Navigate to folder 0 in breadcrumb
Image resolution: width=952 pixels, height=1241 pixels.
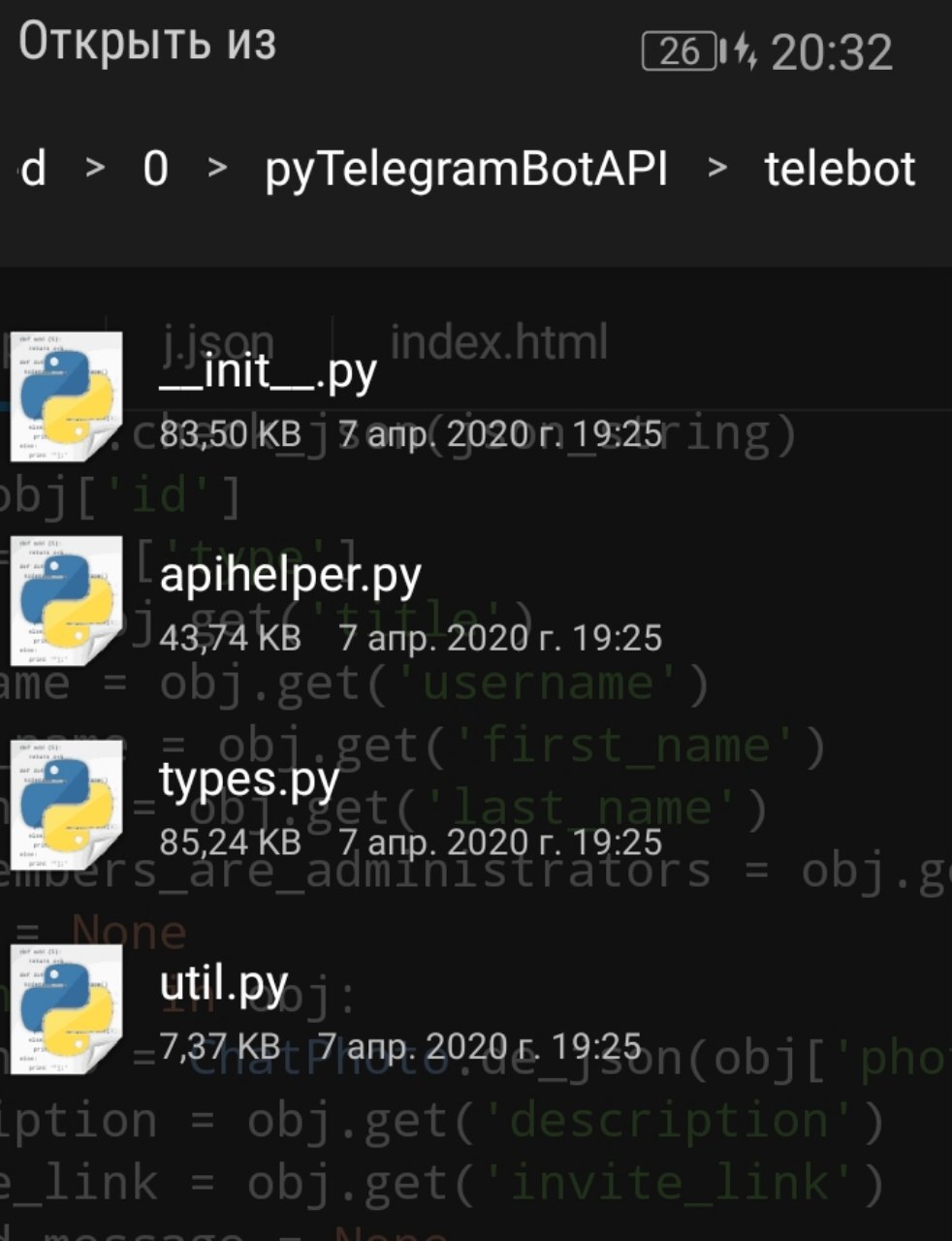155,168
